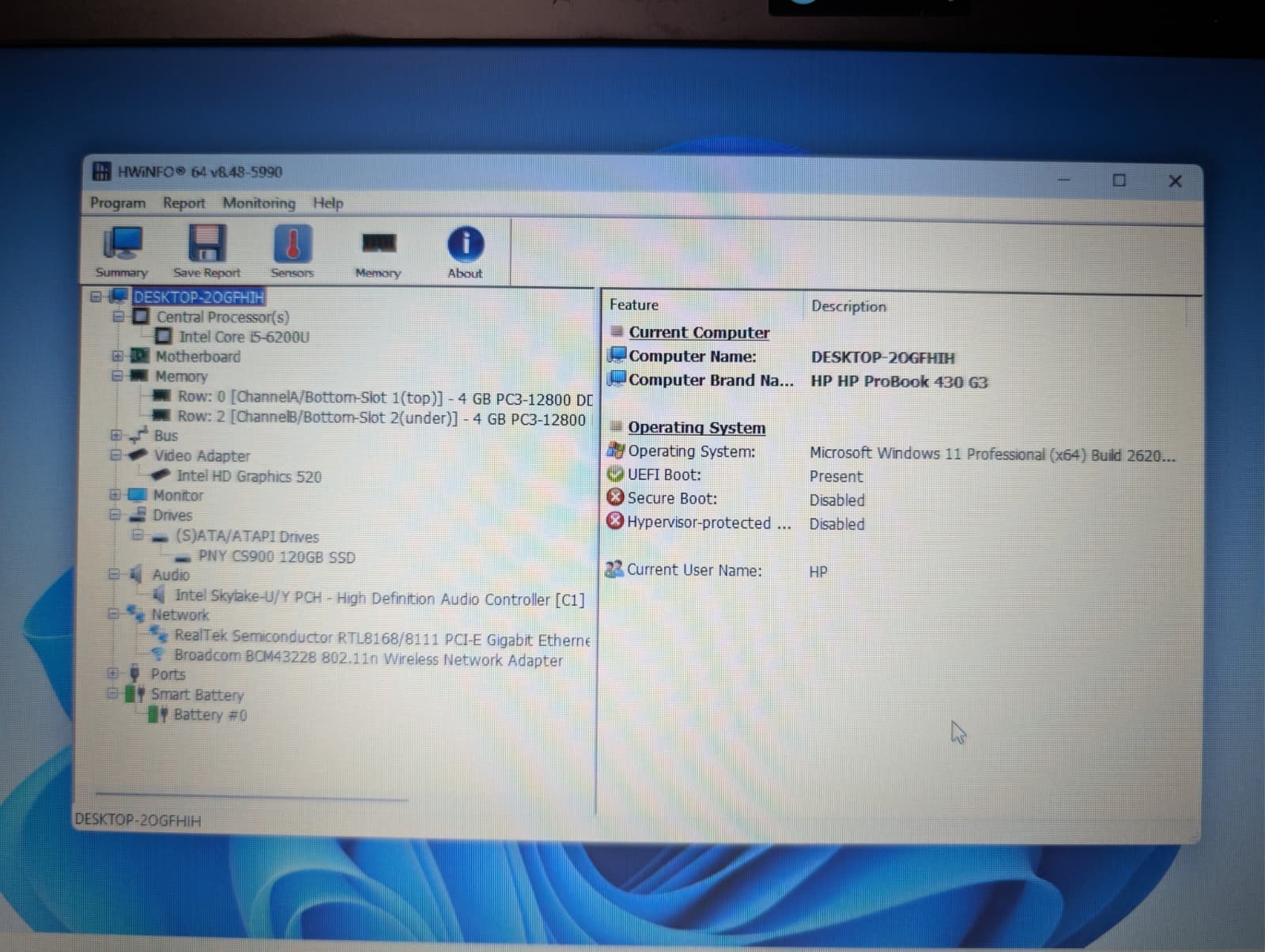Click the Current User Name people icon

click(x=614, y=569)
